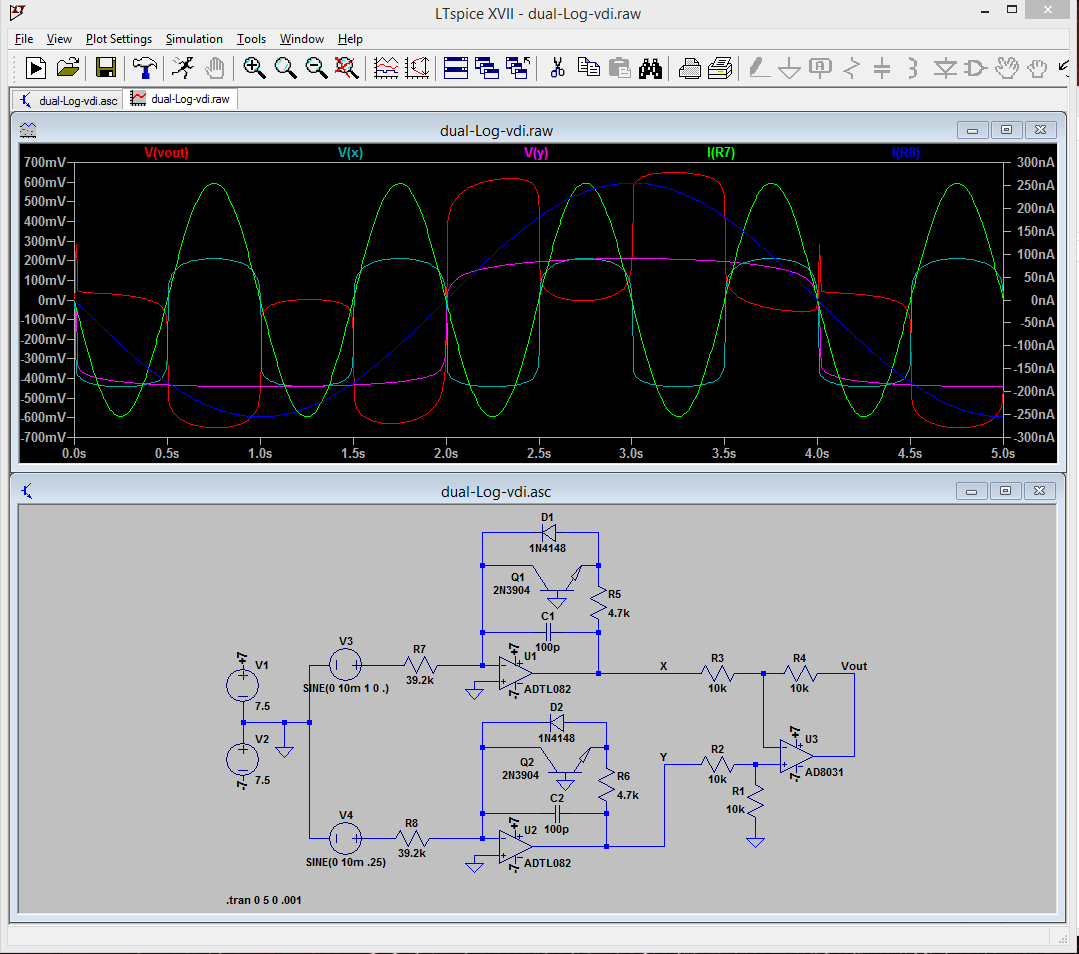Click the .tran 0 5 0 .001 directive
1079x954 pixels.
tap(264, 900)
